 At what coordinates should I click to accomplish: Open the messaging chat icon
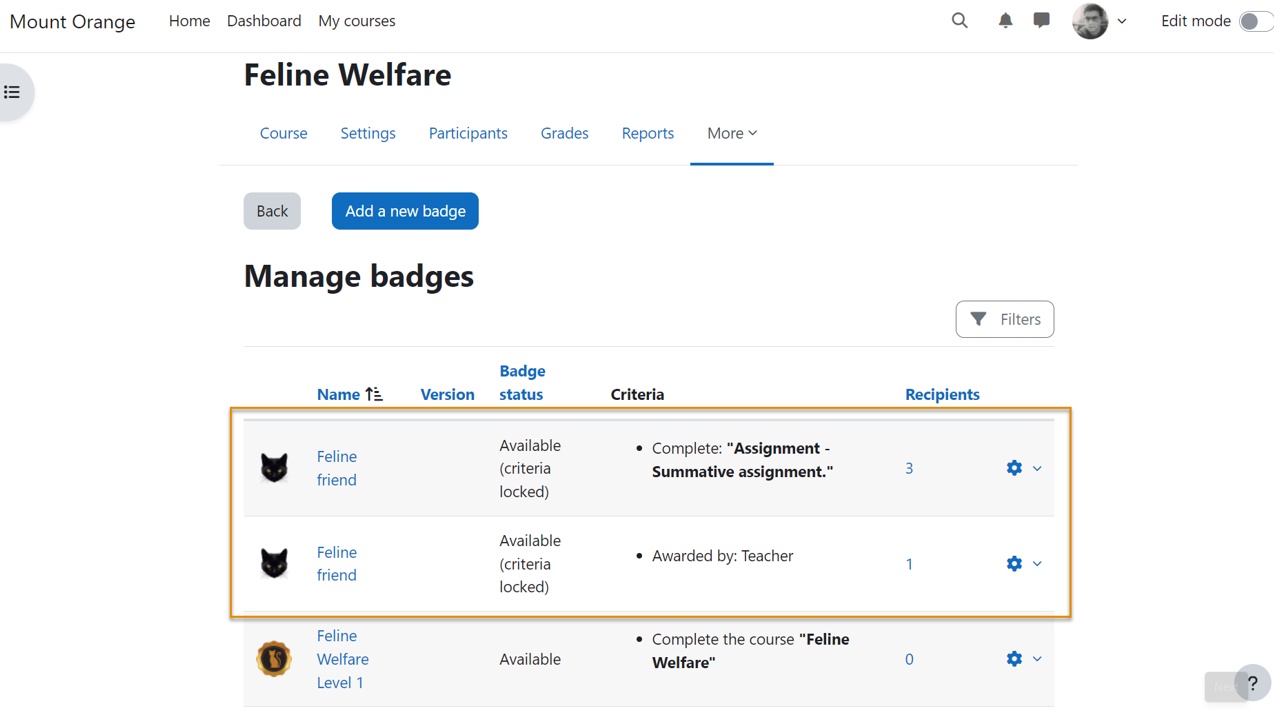click(x=1041, y=20)
